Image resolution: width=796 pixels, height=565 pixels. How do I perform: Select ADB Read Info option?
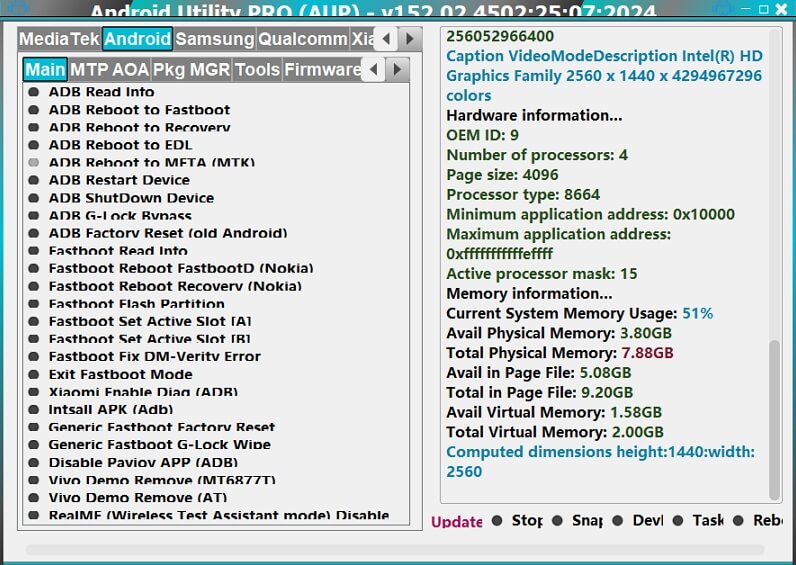91,92
